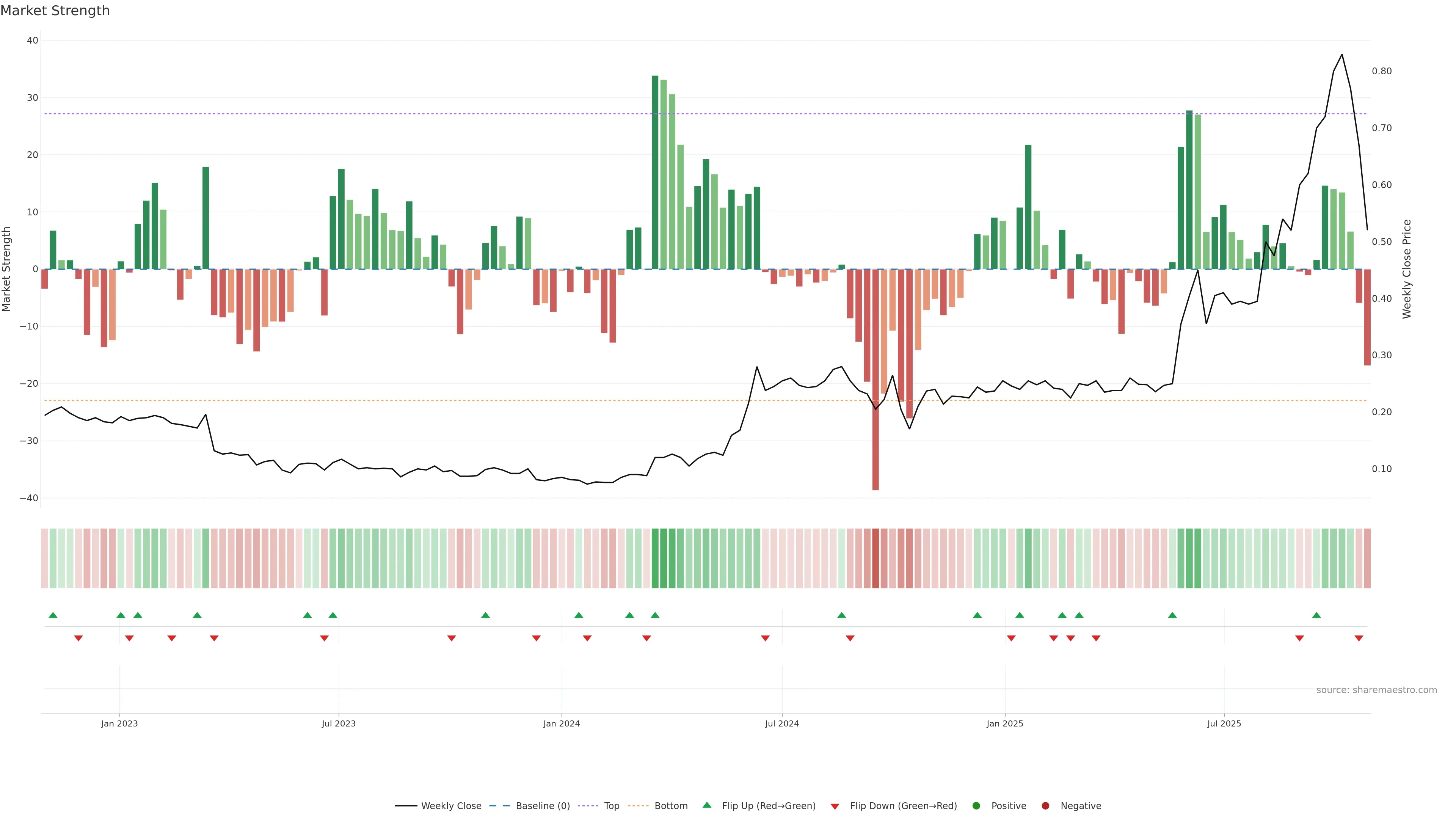1456x819 pixels.
Task: Click the Jul 2025 x-axis label
Action: [1224, 723]
